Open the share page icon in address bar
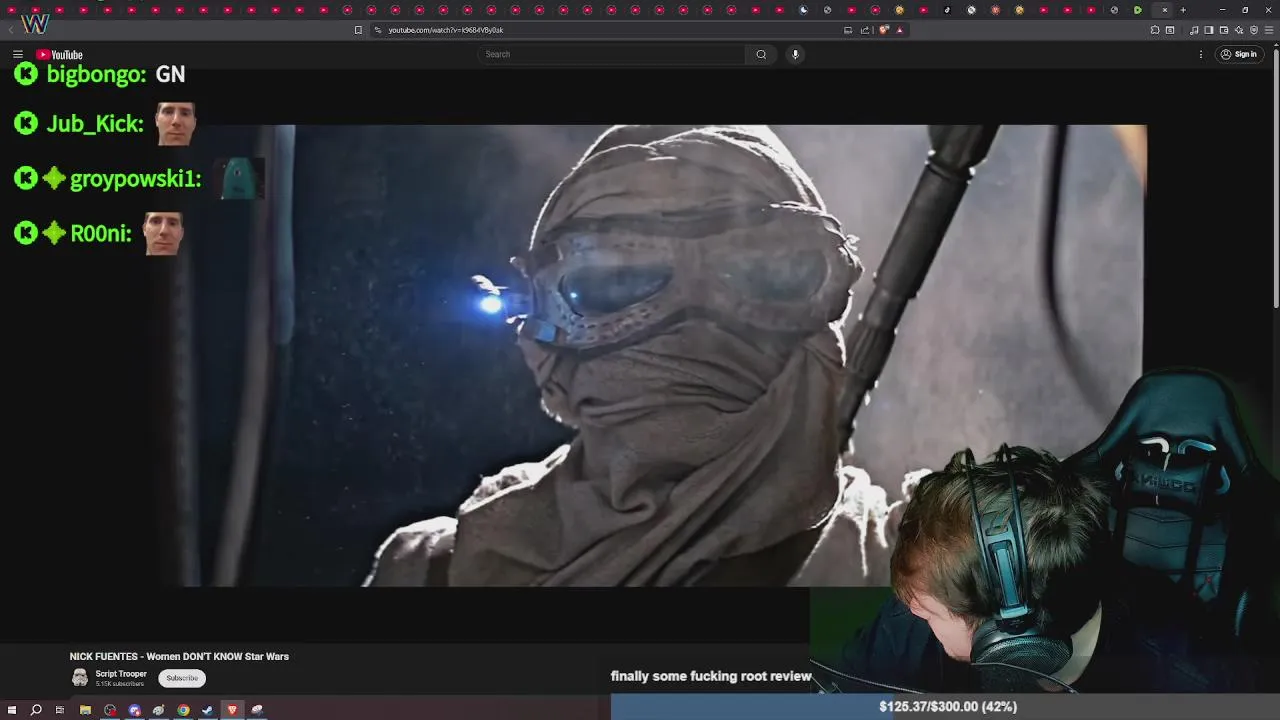This screenshot has height=720, width=1280. tap(865, 30)
